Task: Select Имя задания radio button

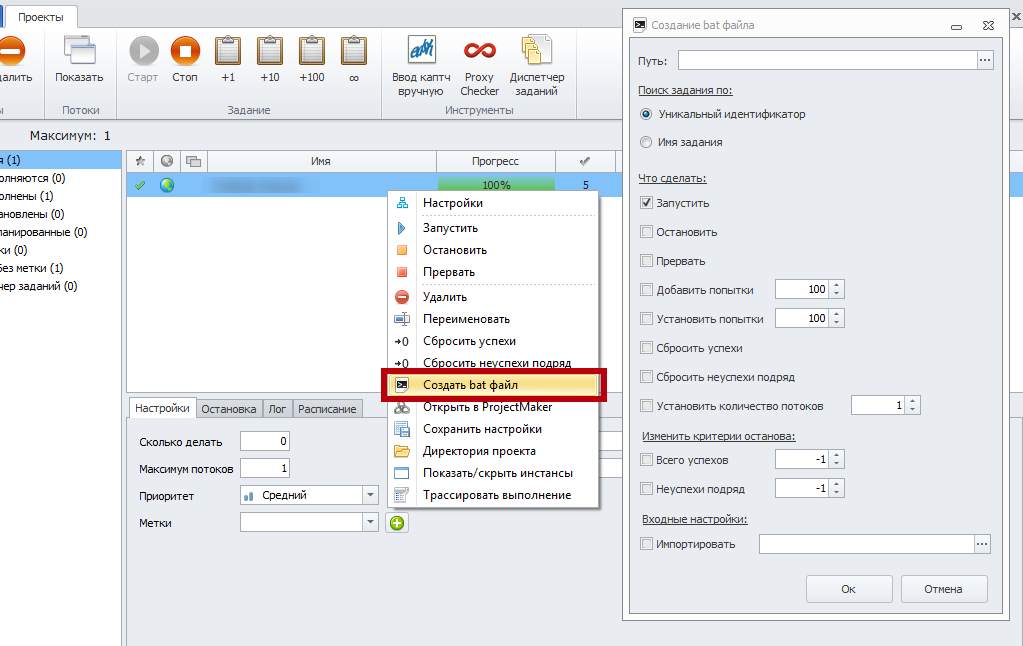Action: (x=646, y=142)
